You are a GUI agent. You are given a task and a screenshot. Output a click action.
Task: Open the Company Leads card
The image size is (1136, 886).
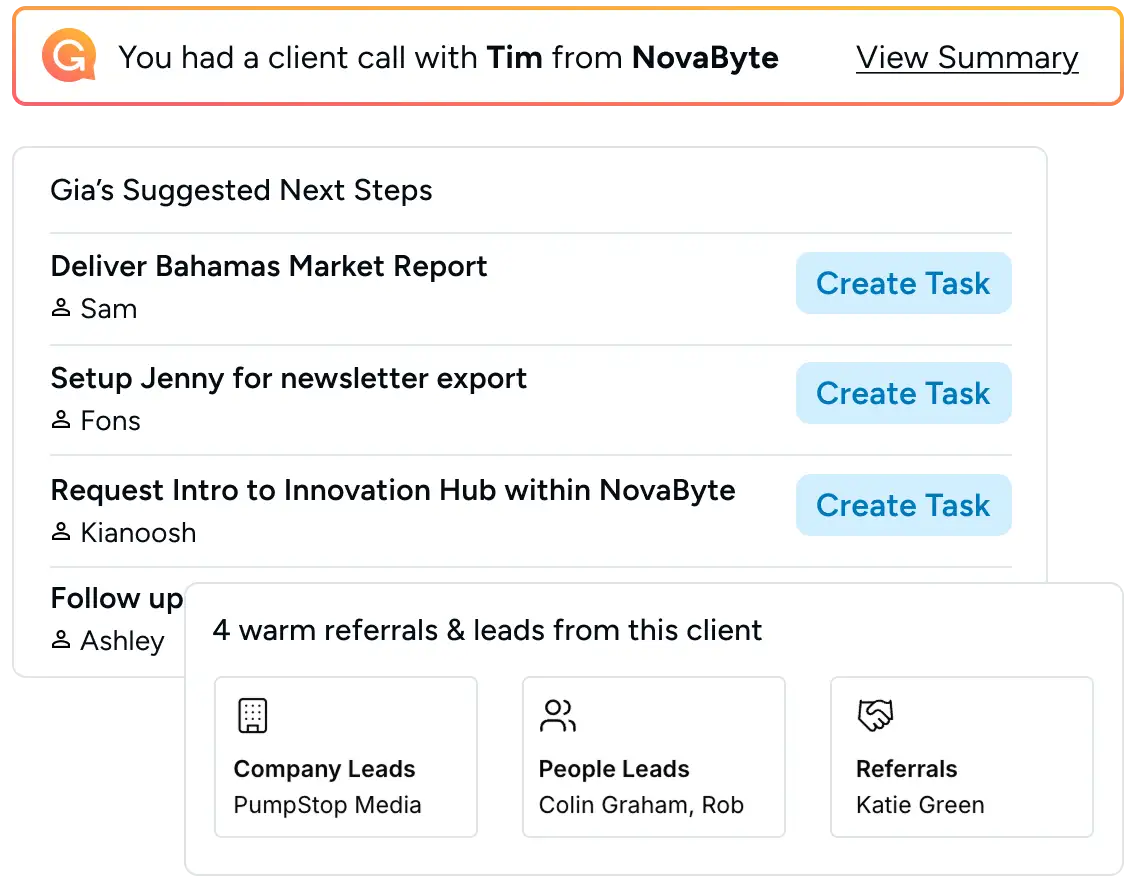pyautogui.click(x=346, y=757)
